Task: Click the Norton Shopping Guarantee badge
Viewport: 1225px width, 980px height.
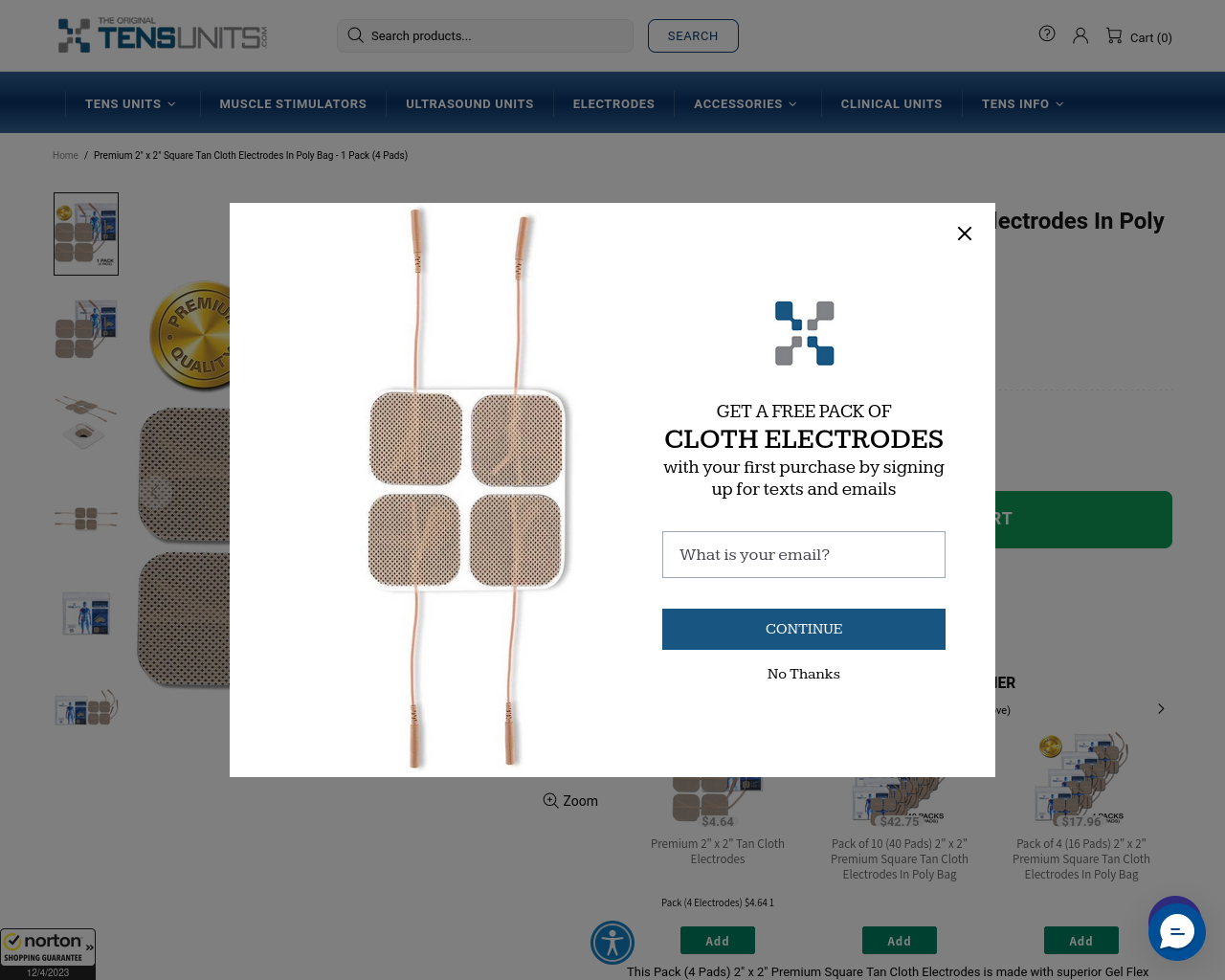Action: tap(48, 953)
